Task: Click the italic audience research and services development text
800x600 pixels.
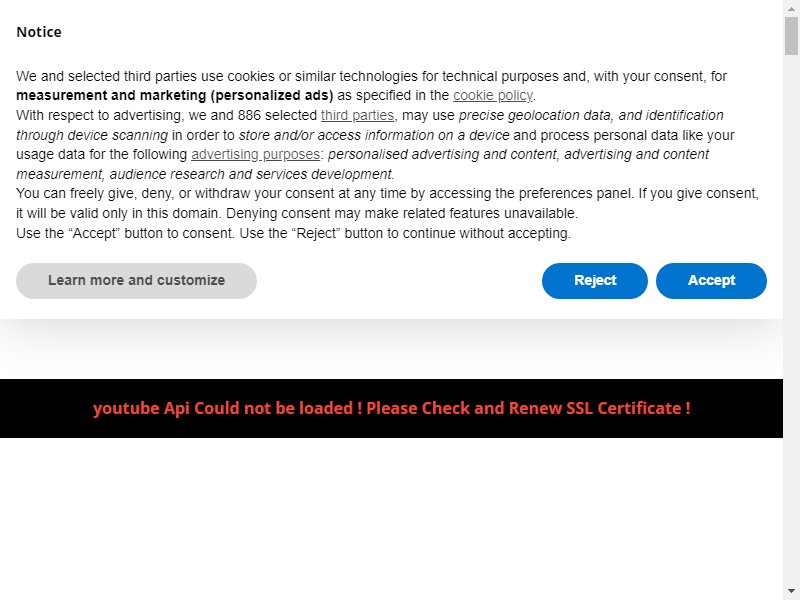Action: pyautogui.click(x=251, y=174)
